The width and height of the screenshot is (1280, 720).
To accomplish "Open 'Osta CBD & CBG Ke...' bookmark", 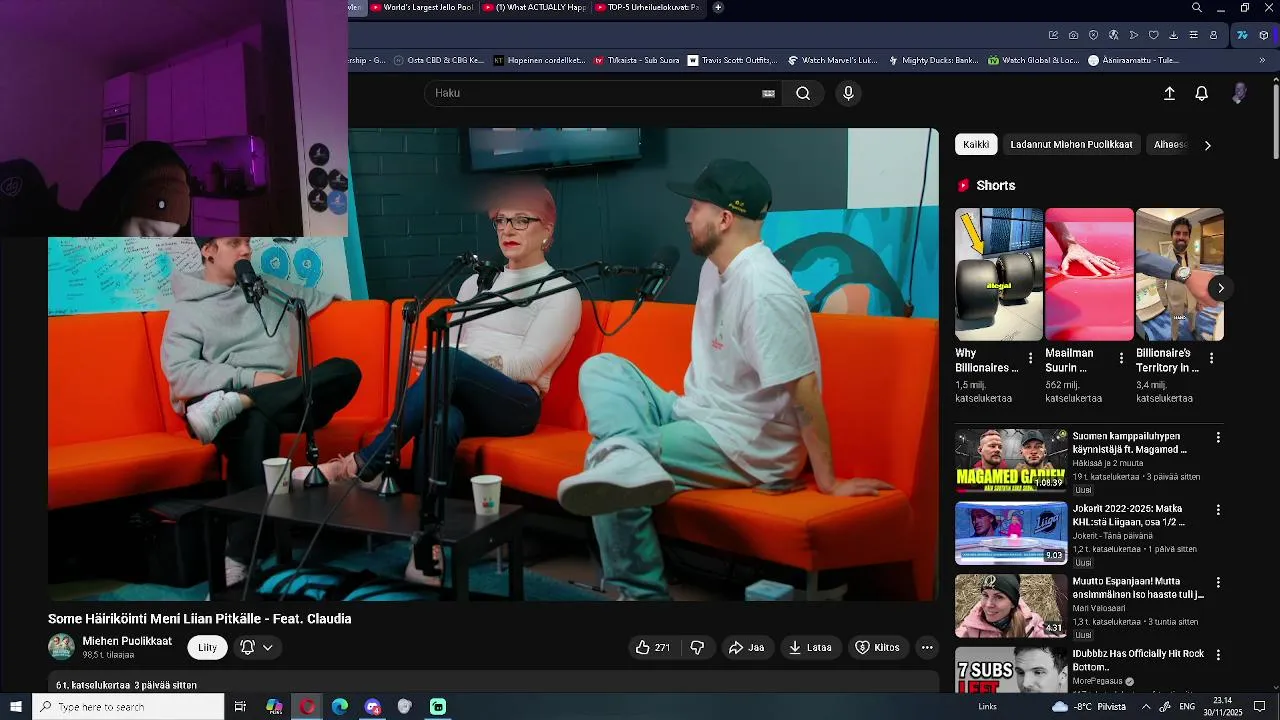I will [439, 60].
